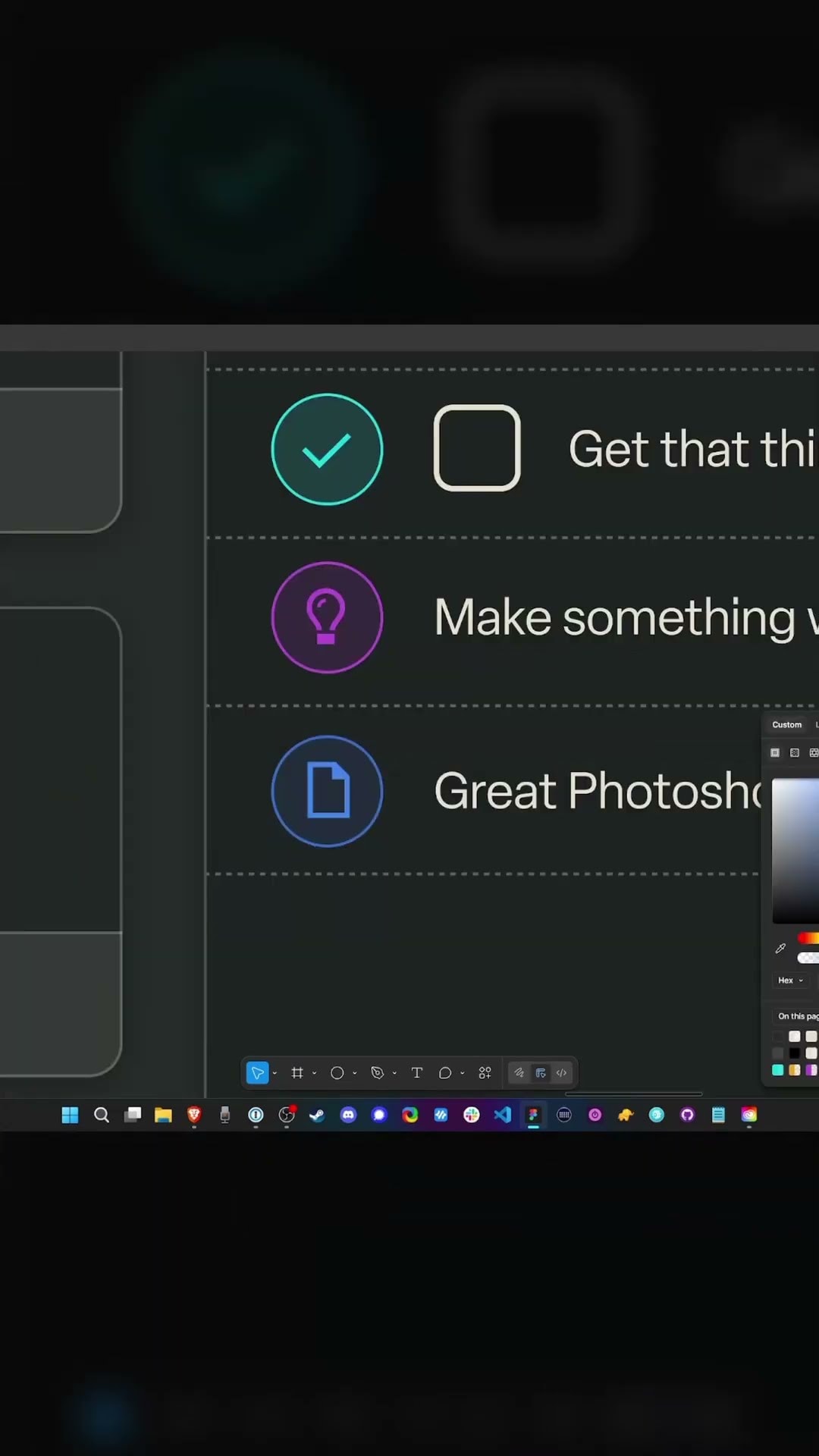This screenshot has width=819, height=1456.
Task: Open Adobe Creative Cloud taskbar icon
Action: (x=749, y=1115)
